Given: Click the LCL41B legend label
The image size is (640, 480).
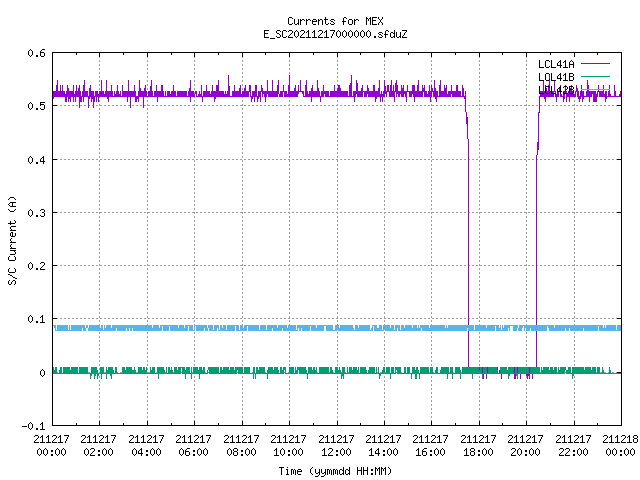Looking at the screenshot, I should [556, 77].
